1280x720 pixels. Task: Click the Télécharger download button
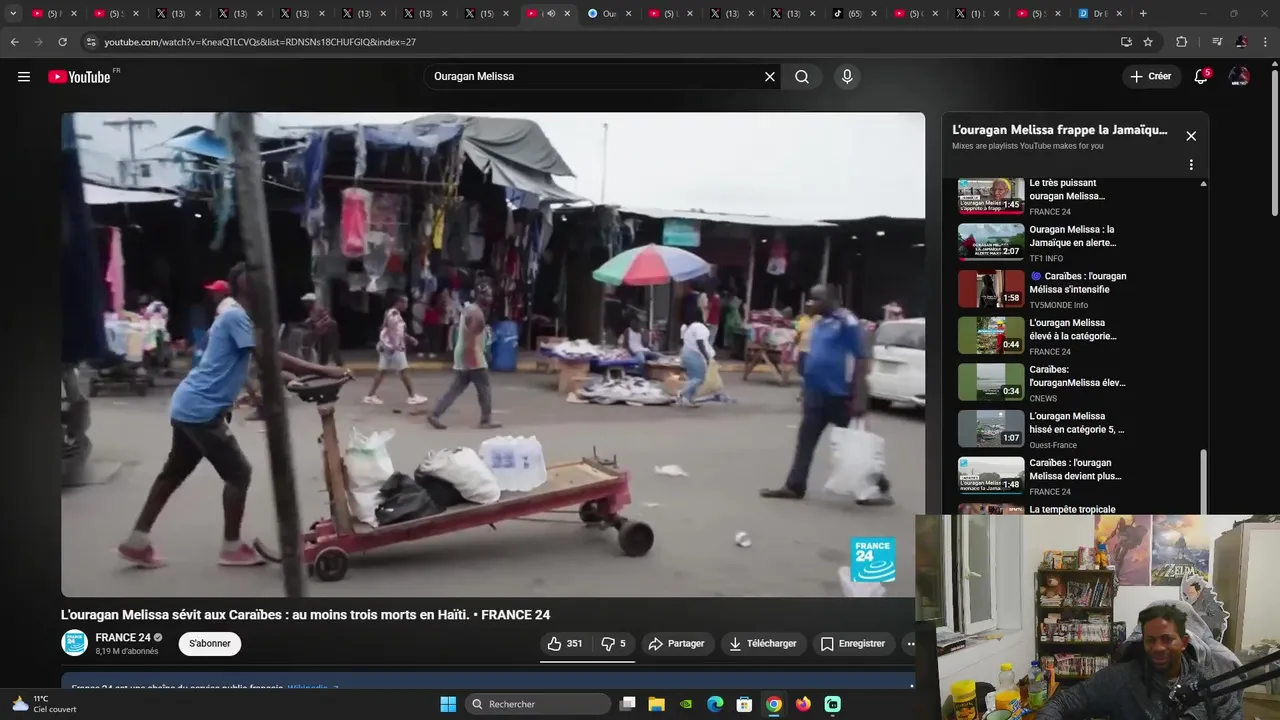(763, 644)
